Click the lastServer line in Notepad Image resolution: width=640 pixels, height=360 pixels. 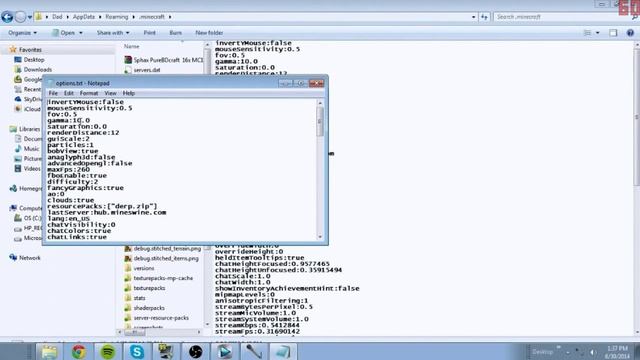coord(107,213)
